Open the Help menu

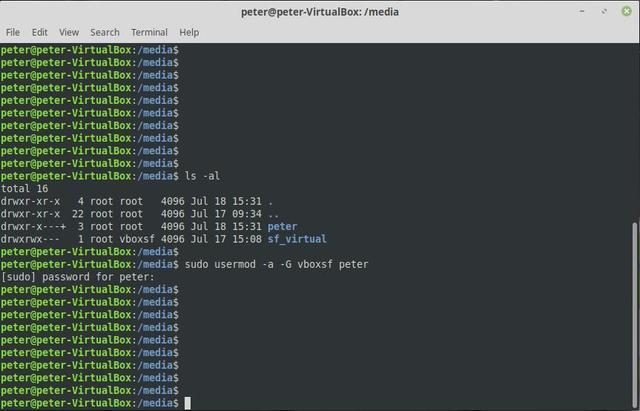tap(189, 32)
